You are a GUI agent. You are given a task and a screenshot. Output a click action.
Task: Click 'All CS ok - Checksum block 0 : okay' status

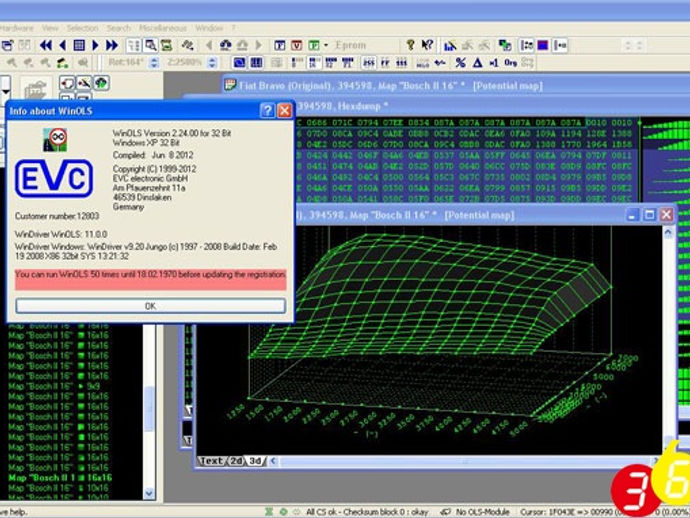coord(367,512)
